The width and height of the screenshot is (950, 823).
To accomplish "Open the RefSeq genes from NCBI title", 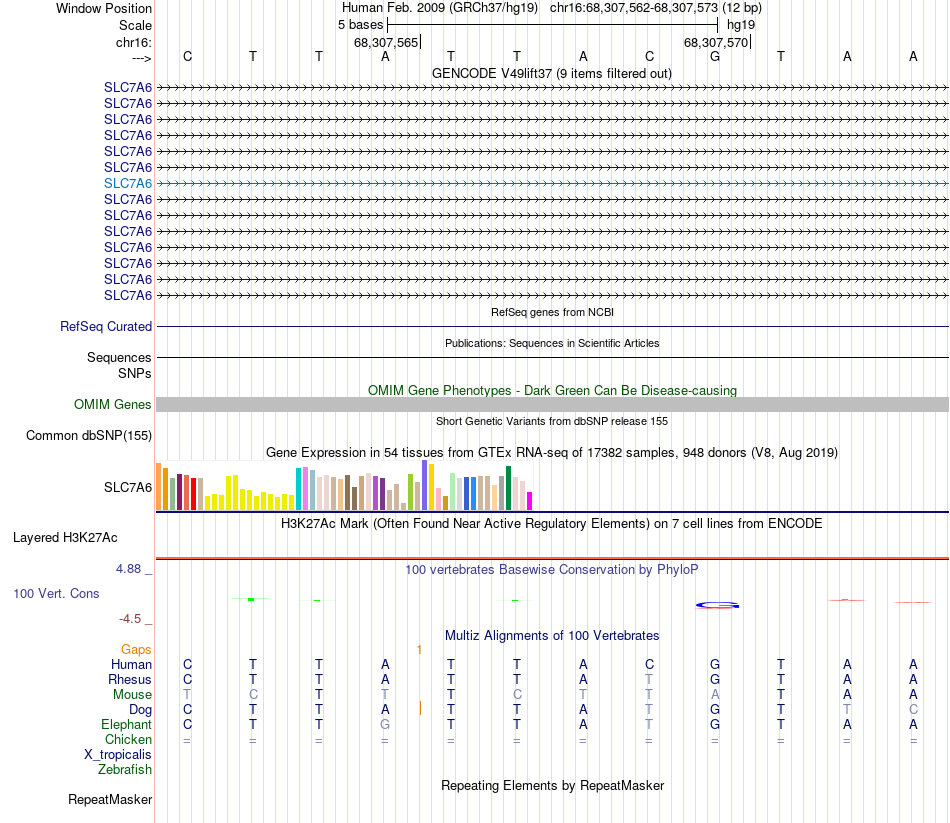I will click(x=552, y=312).
